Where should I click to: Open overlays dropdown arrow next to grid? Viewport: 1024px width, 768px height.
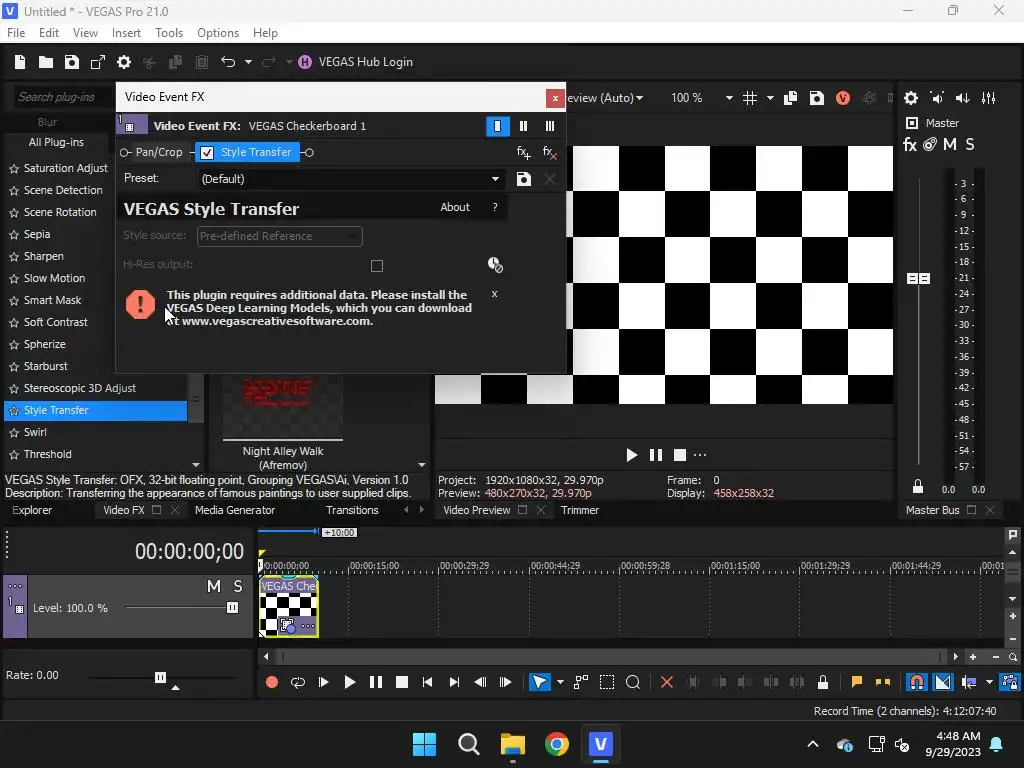point(770,98)
